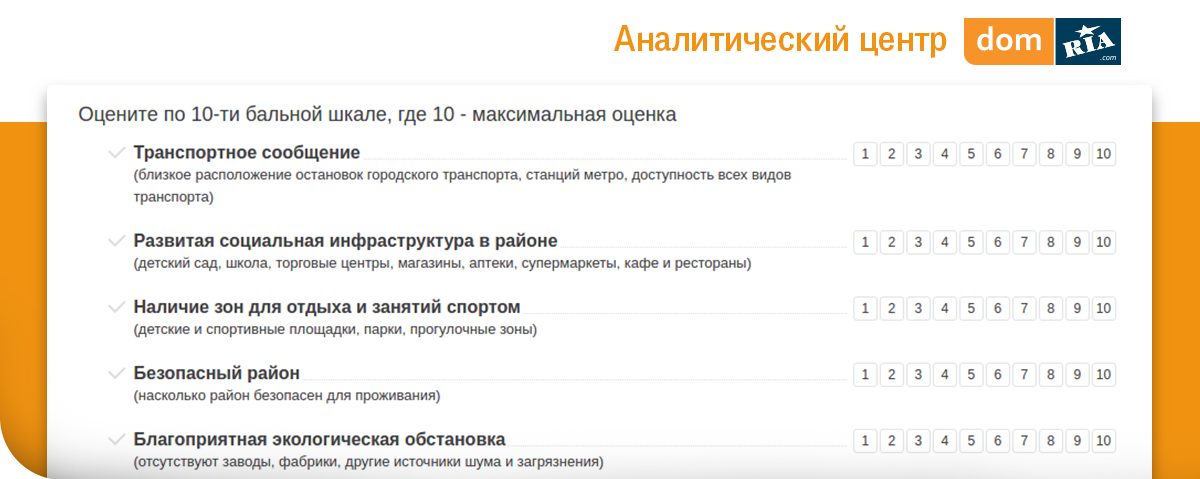Rate Наличие зон для отдыха with score 1
This screenshot has width=1200, height=479.
click(x=865, y=308)
